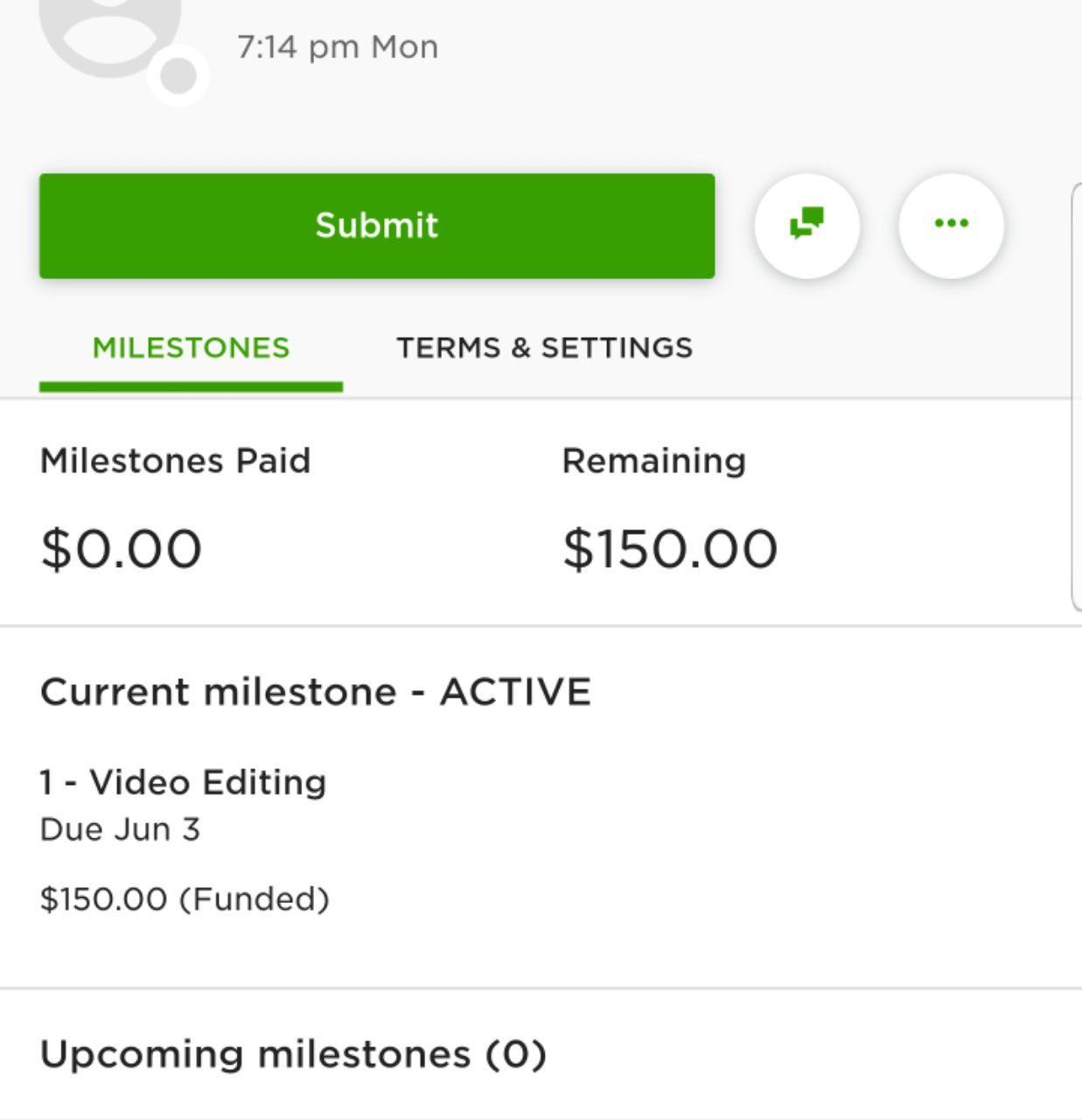This screenshot has height=1120, width=1082.
Task: Tap the Remaining $150.00 amount
Action: pos(670,549)
